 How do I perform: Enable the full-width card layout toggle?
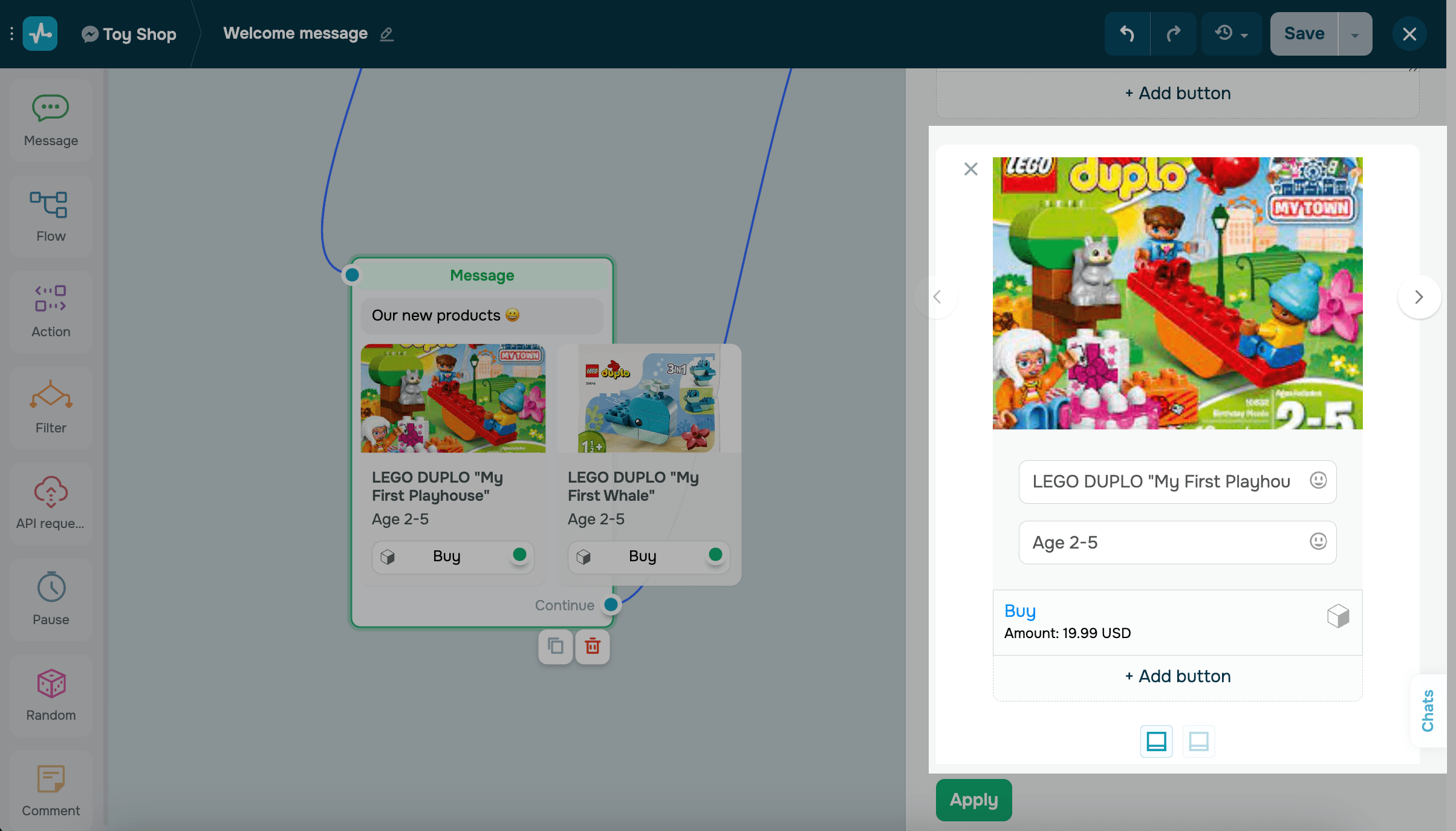(1156, 741)
